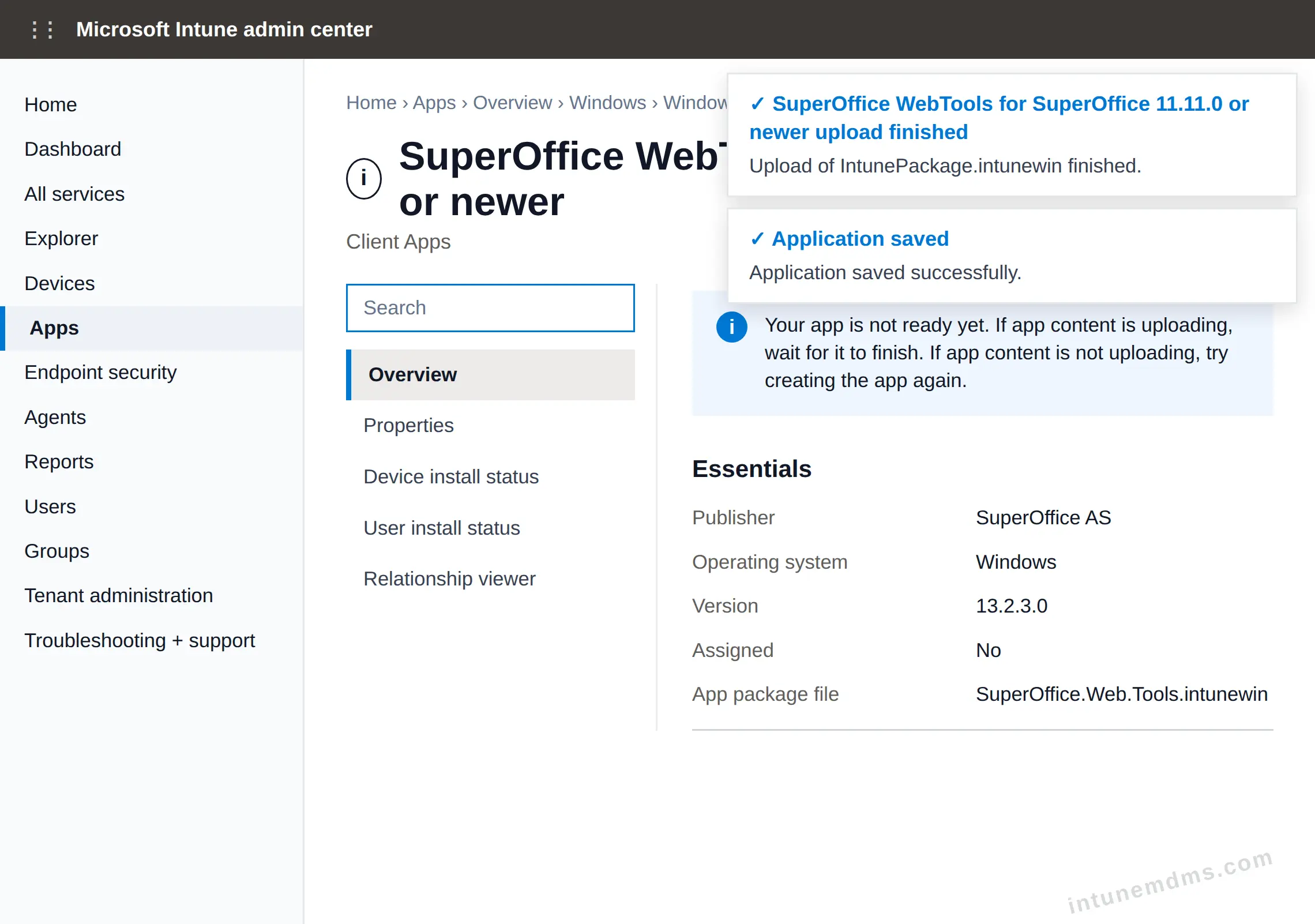Click the 'Operating system' label

click(770, 562)
